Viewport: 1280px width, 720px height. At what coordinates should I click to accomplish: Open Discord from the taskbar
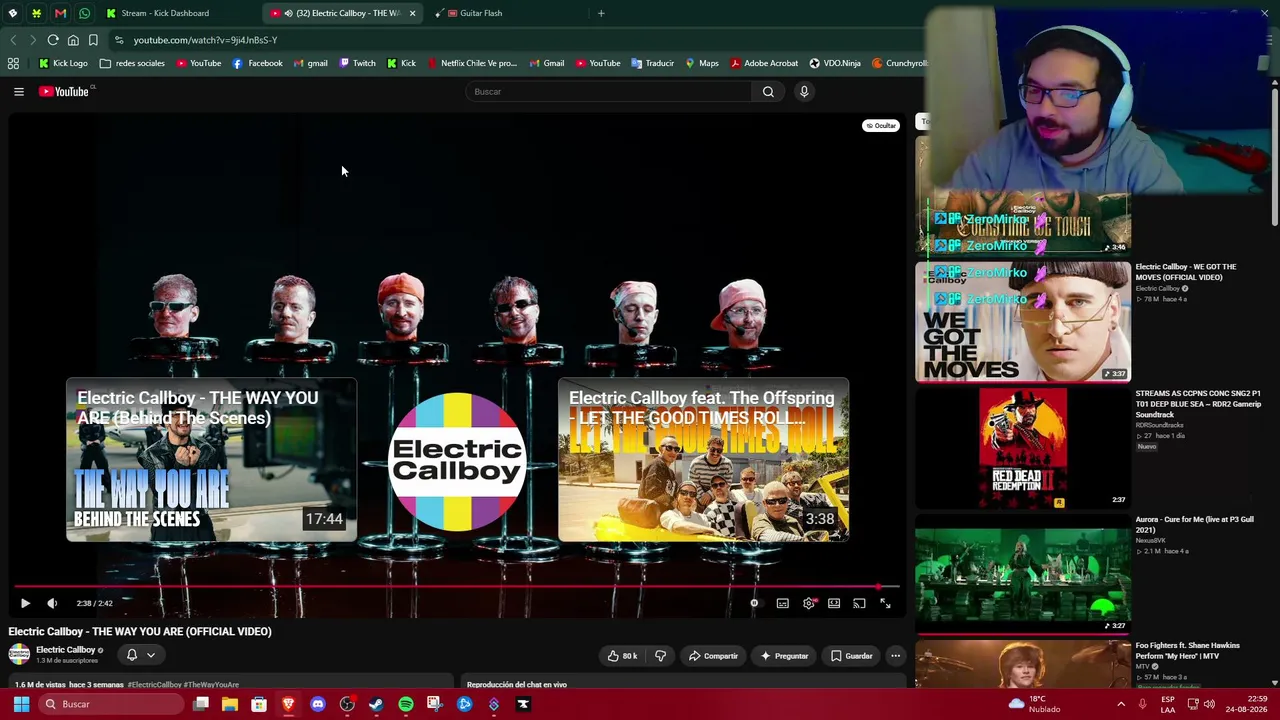click(318, 704)
